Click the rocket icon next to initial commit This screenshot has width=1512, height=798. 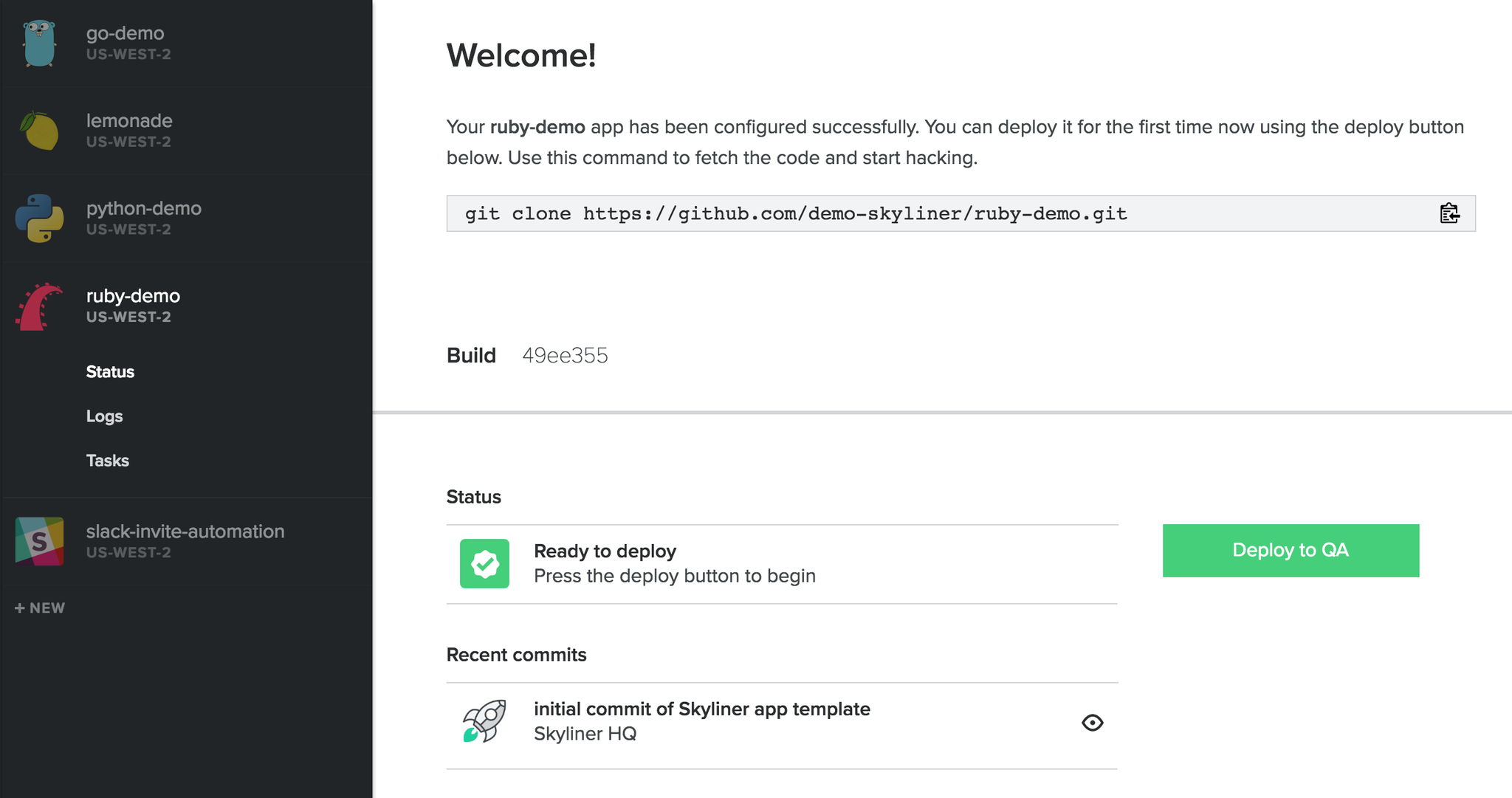point(484,721)
